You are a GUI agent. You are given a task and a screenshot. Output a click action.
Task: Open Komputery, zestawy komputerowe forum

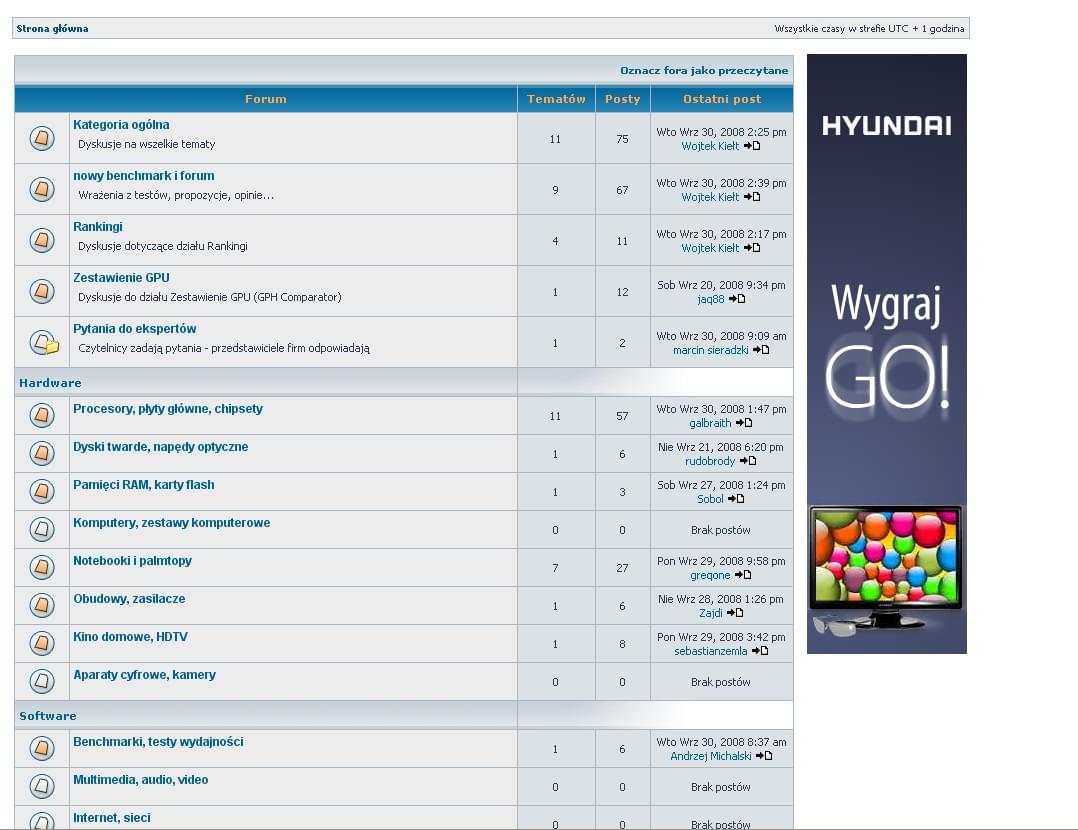pyautogui.click(x=172, y=523)
